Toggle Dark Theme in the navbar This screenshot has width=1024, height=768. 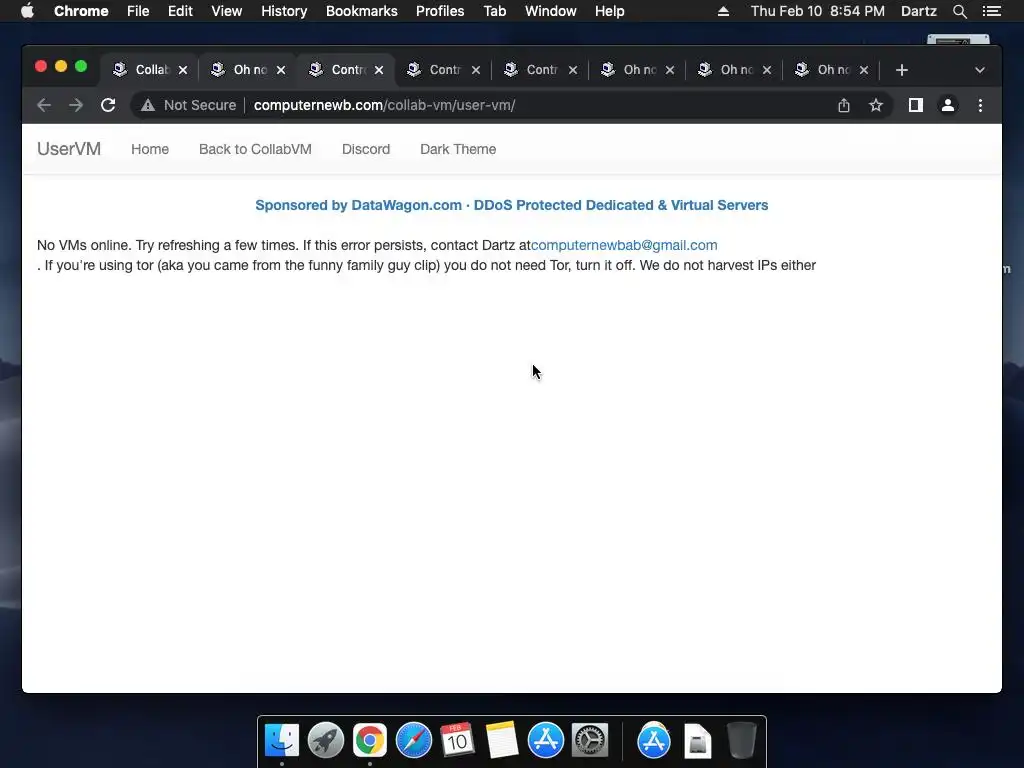click(x=458, y=149)
